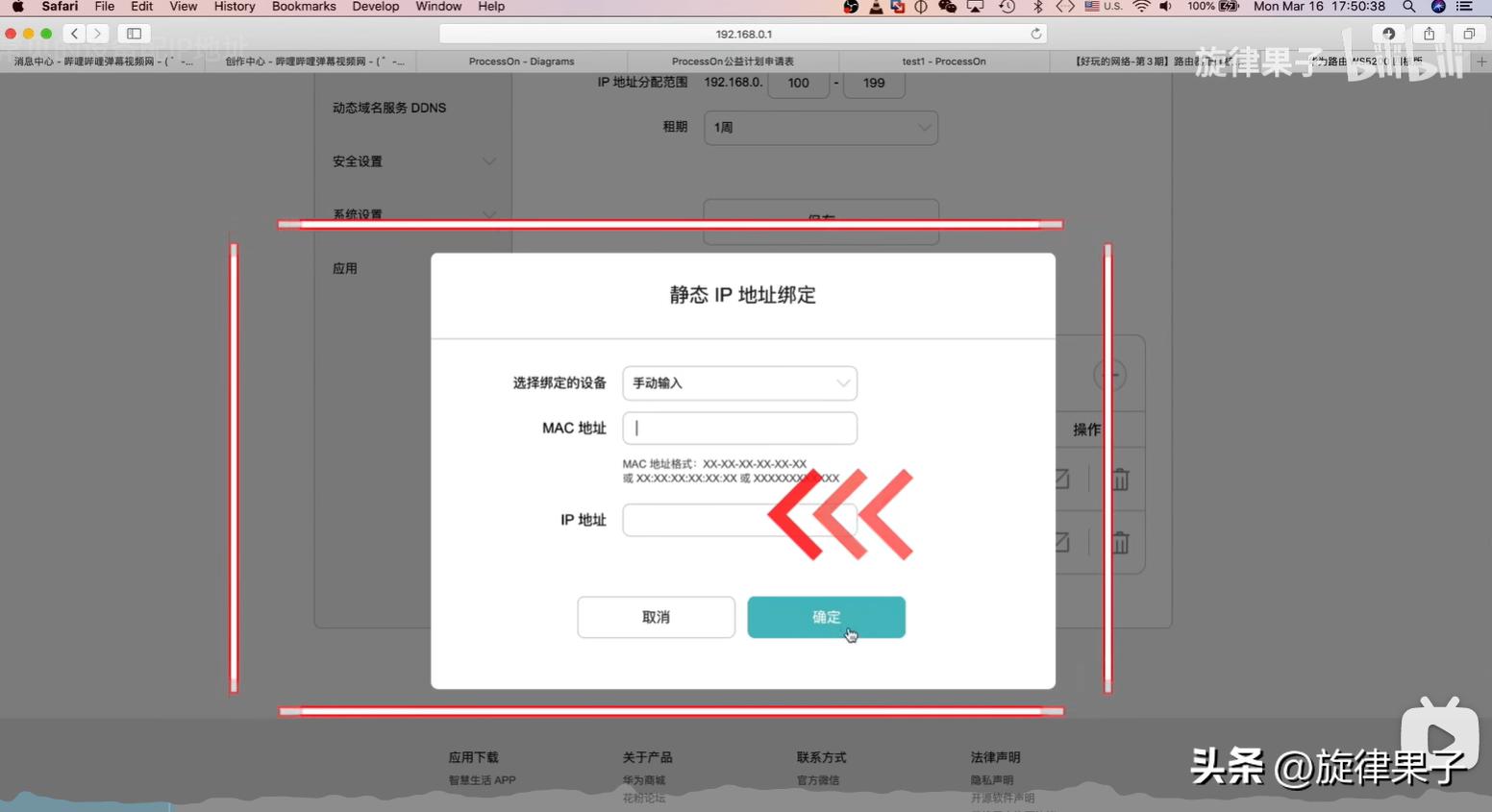Open the History menu
The height and width of the screenshot is (812, 1492).
pos(235,7)
